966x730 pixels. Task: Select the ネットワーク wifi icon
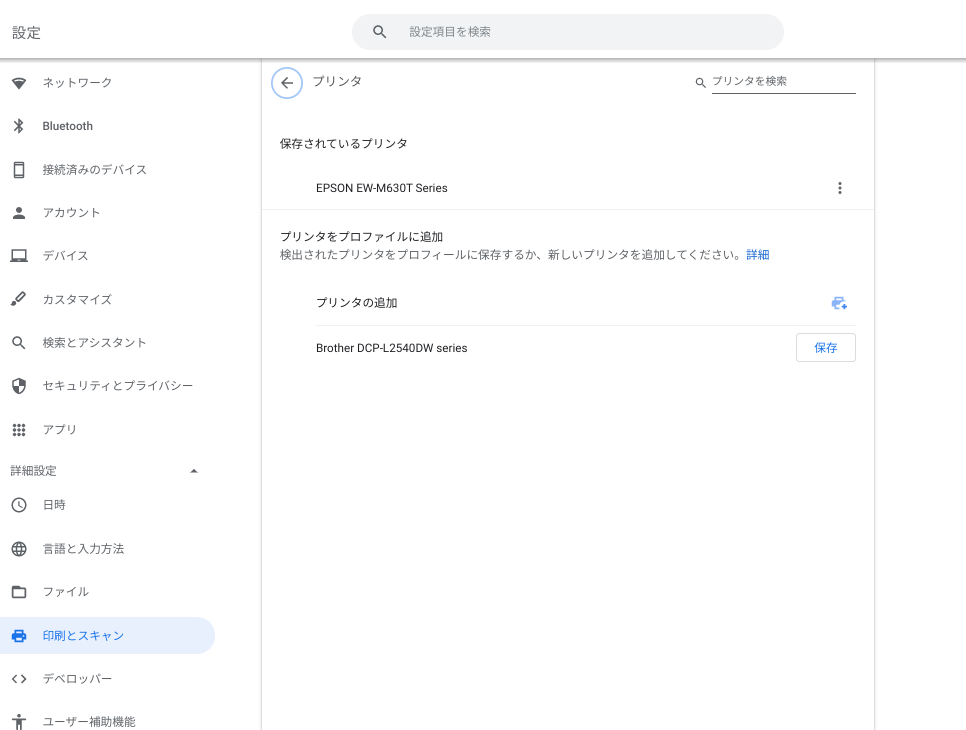click(19, 83)
